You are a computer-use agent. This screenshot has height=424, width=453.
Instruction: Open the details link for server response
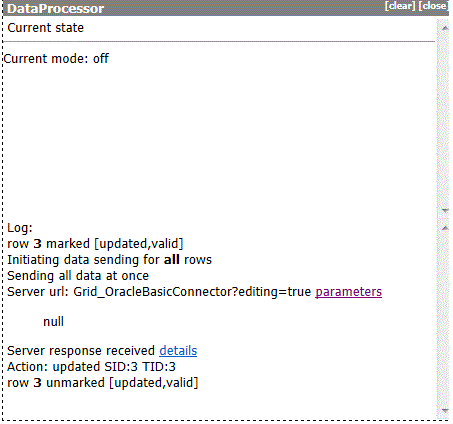point(178,351)
